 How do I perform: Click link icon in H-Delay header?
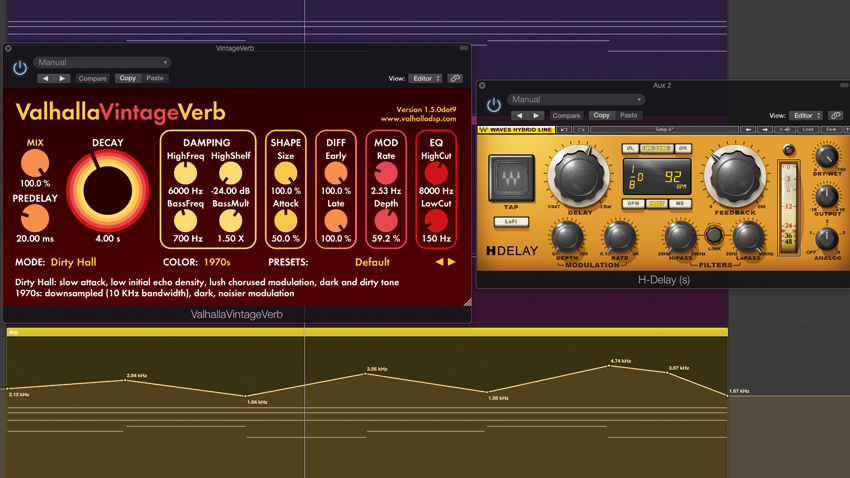836,115
